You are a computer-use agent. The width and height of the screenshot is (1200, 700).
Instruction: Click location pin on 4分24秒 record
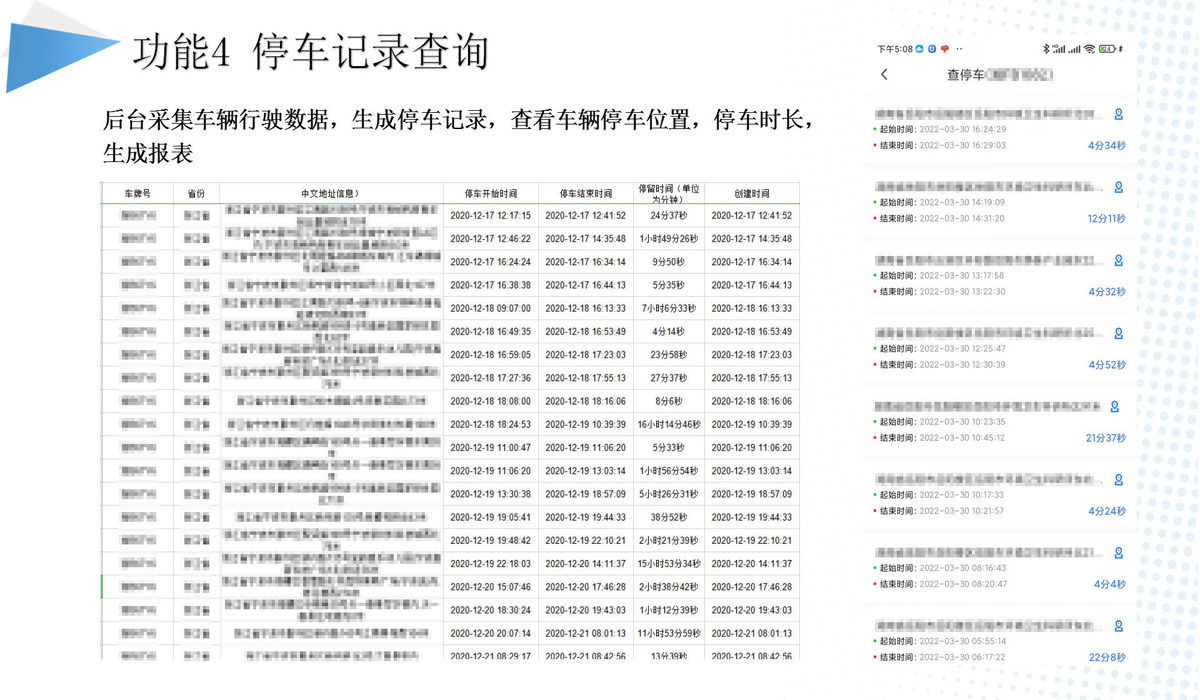pos(1118,480)
